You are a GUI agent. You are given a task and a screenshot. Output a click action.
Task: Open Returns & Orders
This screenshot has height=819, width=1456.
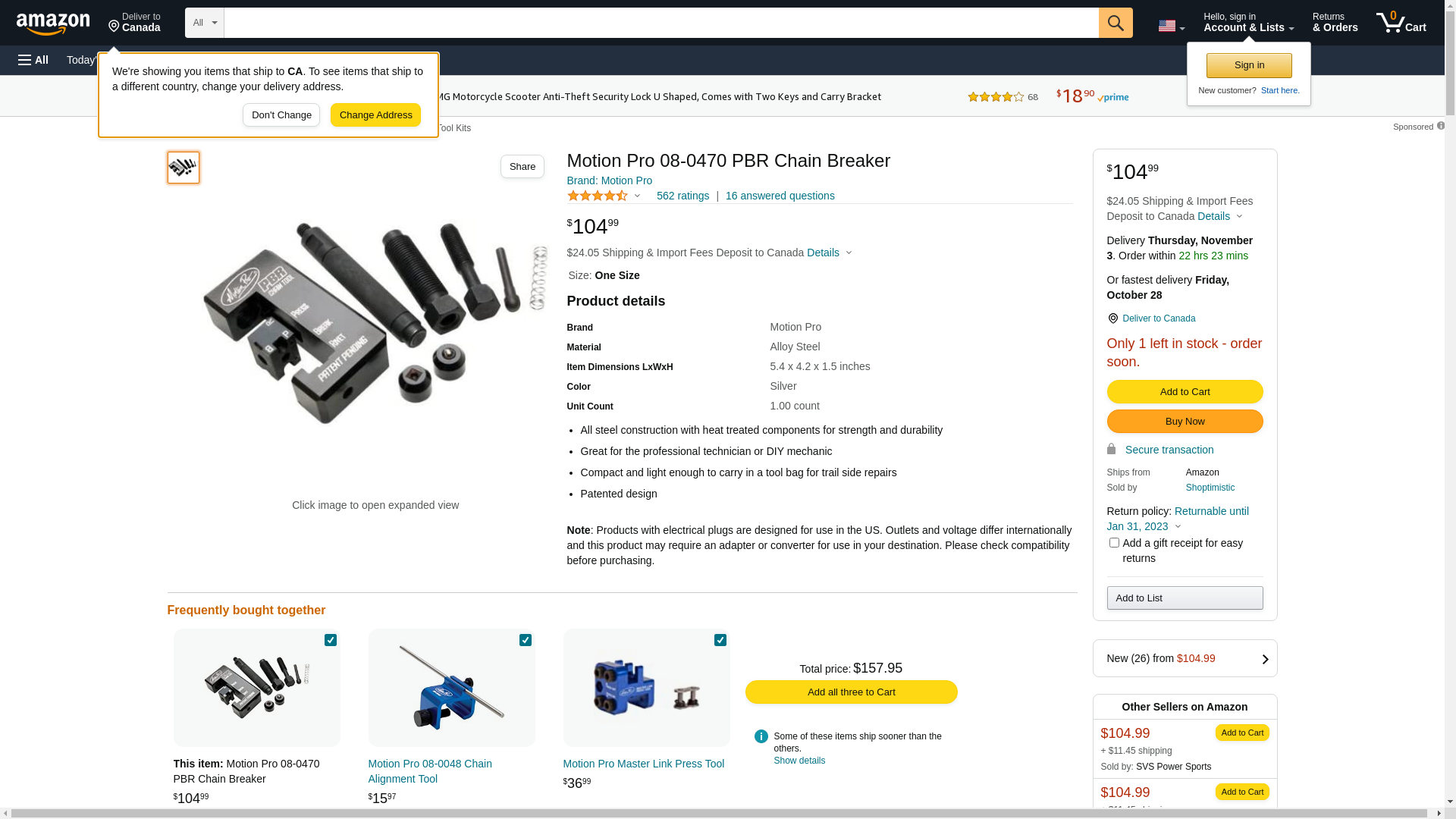[x=1335, y=23]
